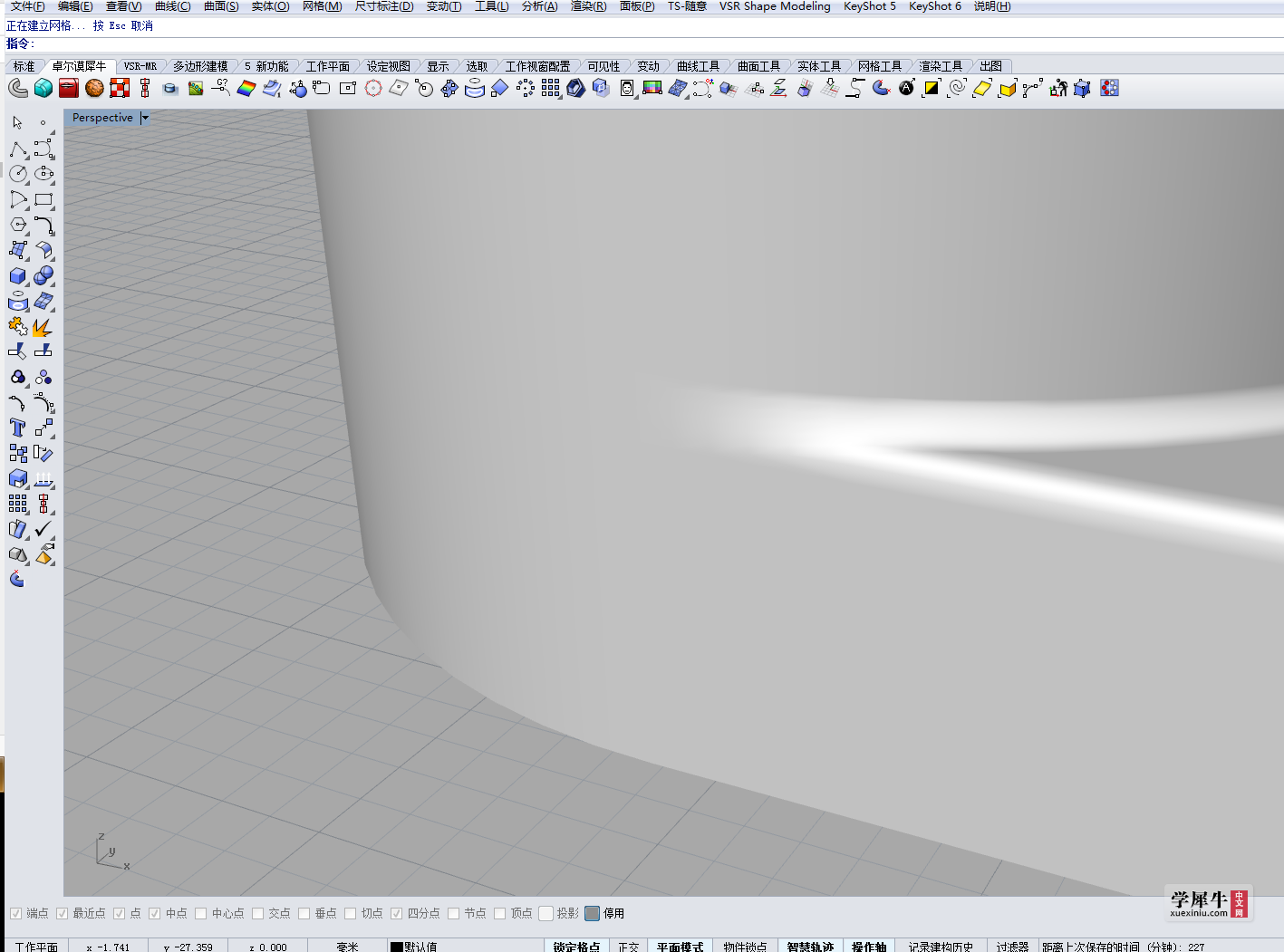Open the VSR Shape Modeling menu
Viewport: 1284px width, 952px height.
point(775,6)
